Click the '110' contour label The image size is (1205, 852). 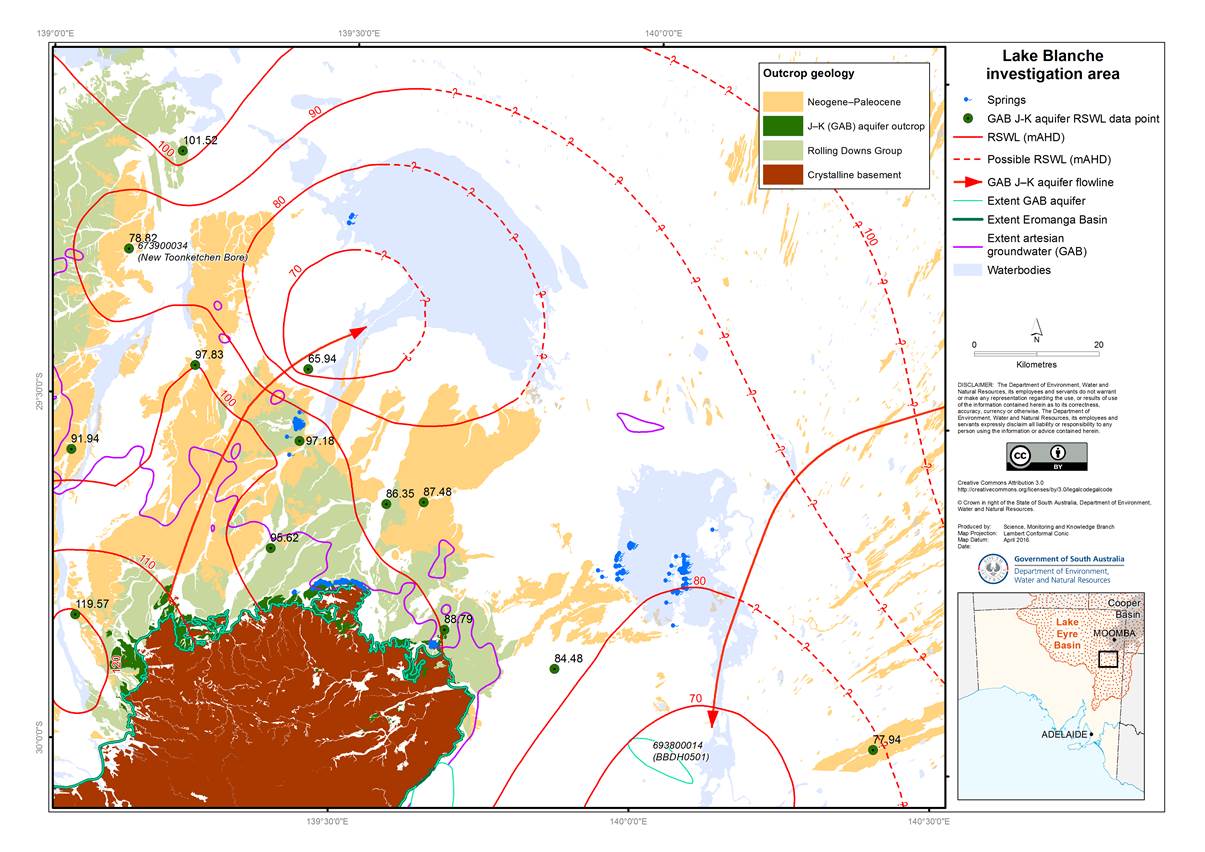pos(146,563)
